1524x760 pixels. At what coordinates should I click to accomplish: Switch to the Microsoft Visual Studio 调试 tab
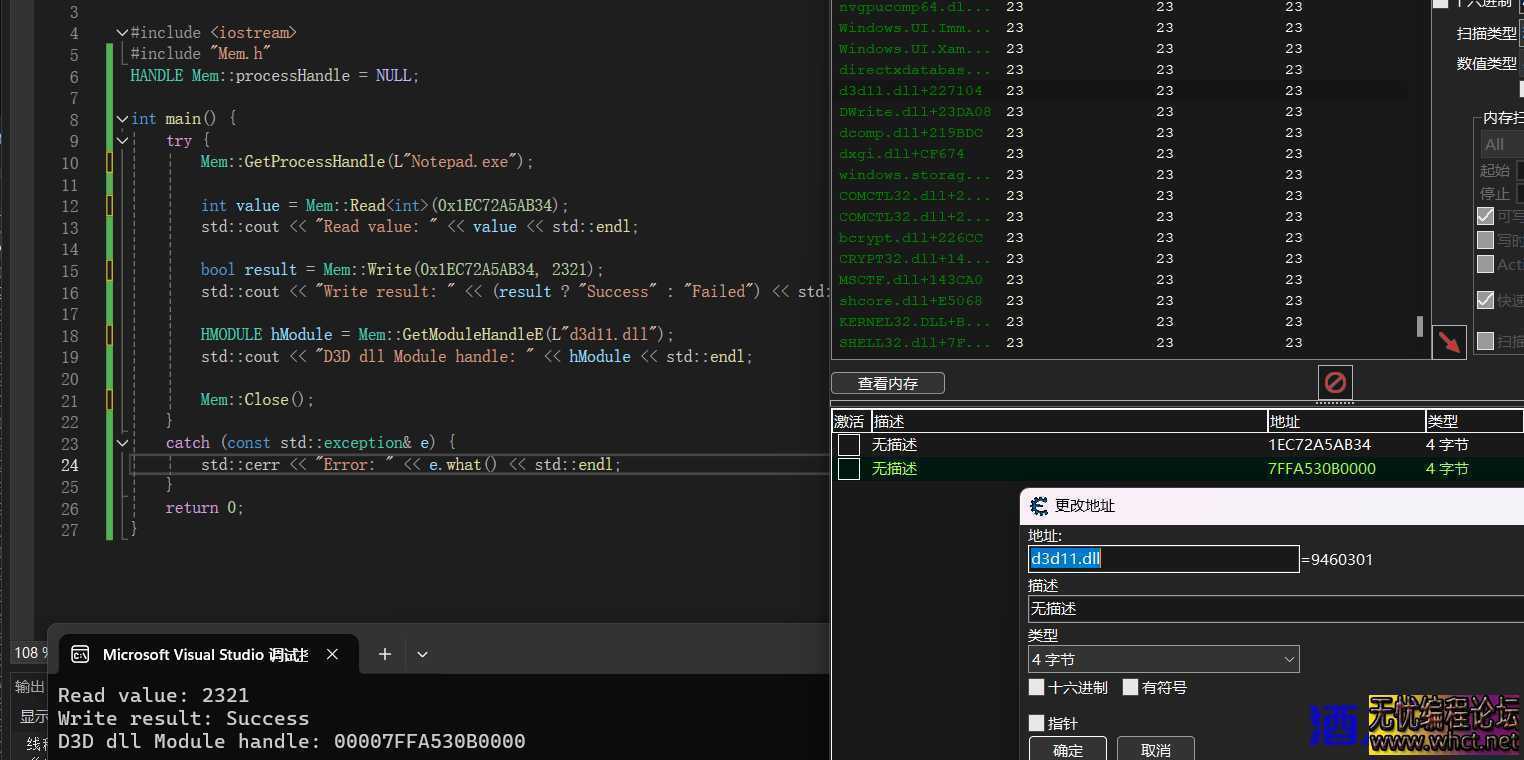tap(206, 654)
